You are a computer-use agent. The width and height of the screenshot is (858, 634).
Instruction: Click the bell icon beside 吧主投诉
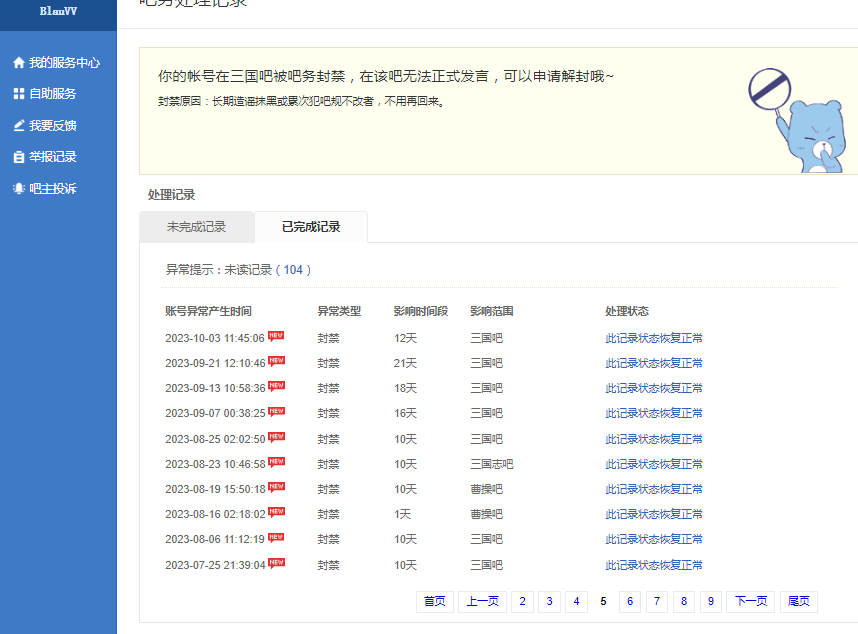(18, 189)
